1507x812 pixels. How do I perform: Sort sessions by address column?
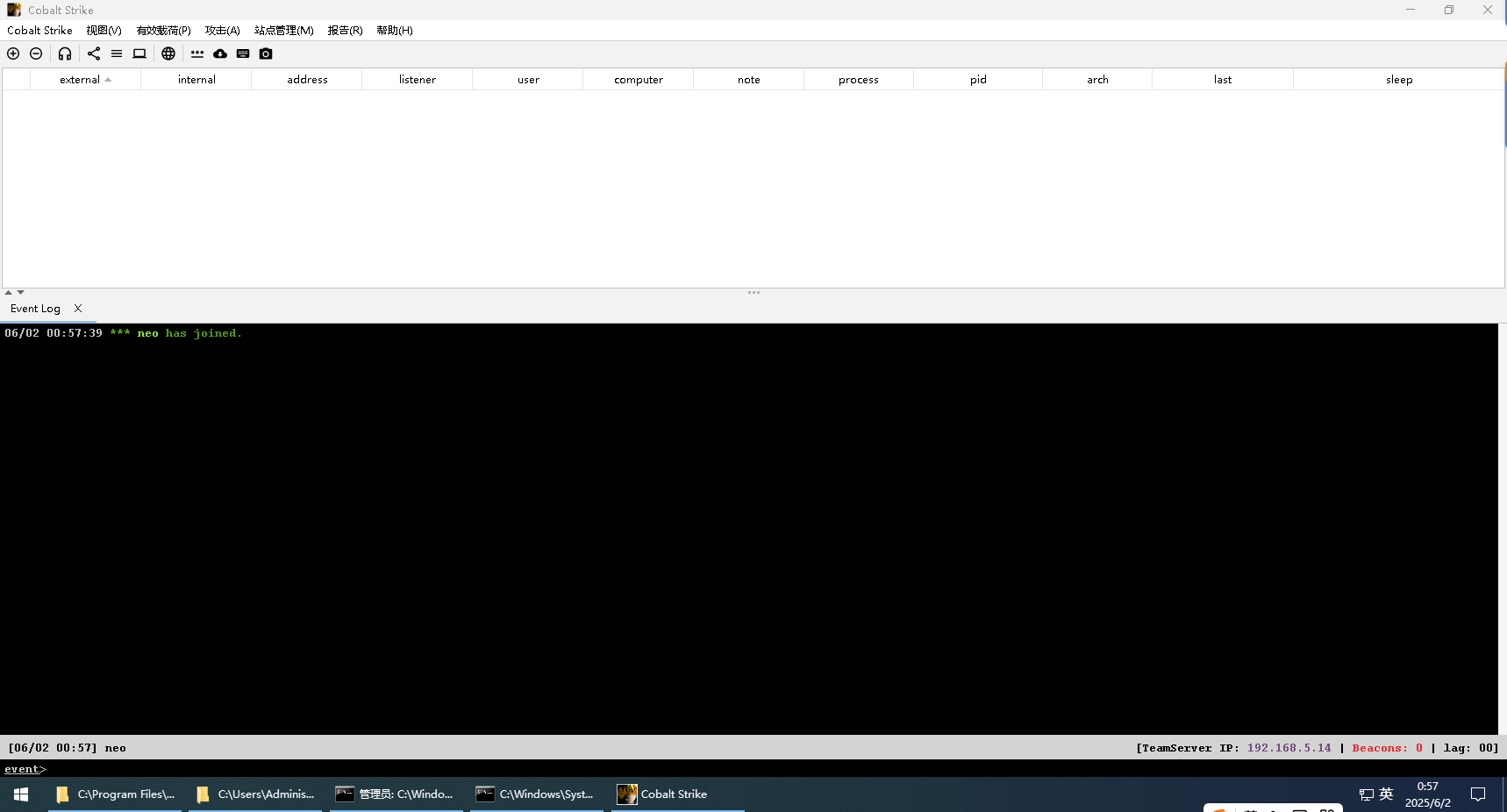coord(307,79)
